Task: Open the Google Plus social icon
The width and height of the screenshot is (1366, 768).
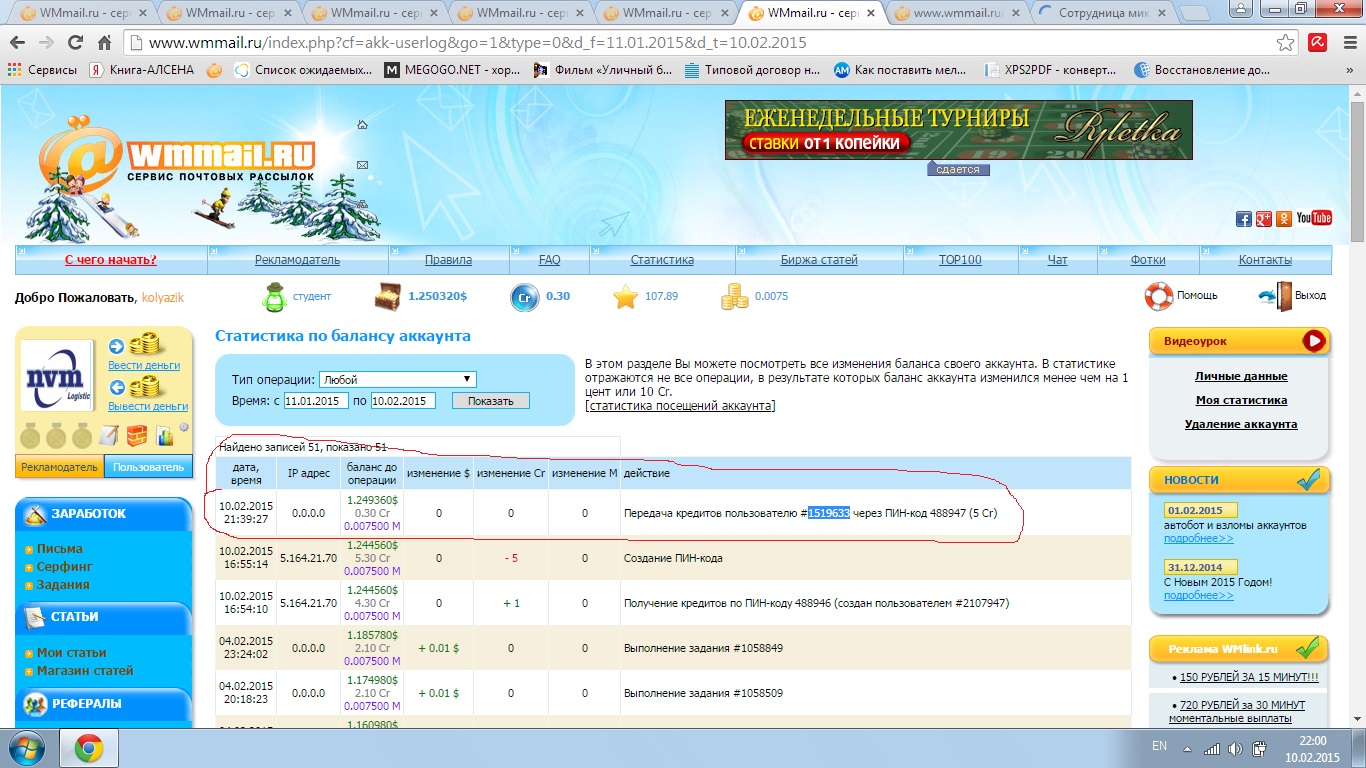Action: coord(1264,219)
